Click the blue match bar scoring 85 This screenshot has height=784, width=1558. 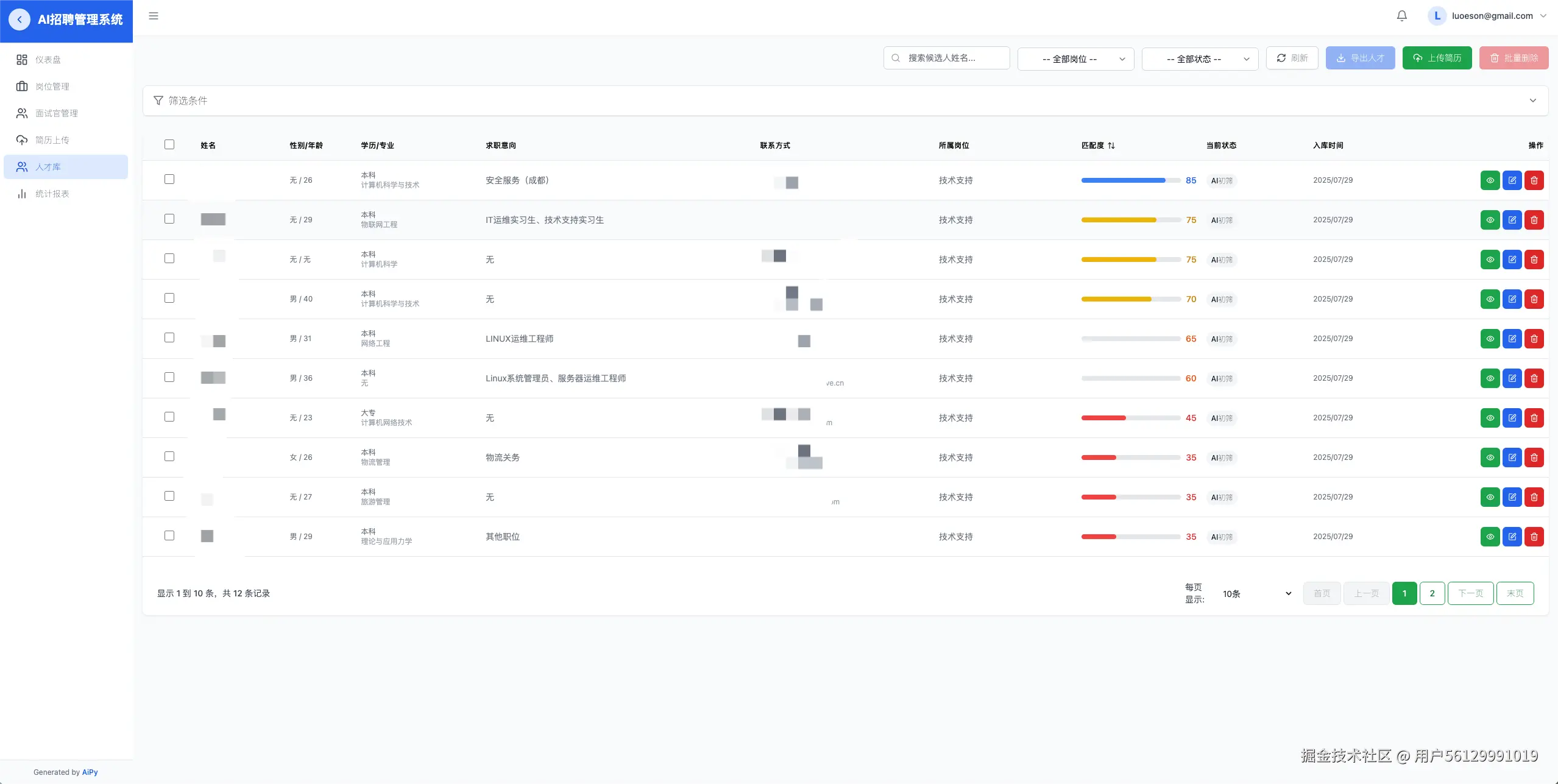click(x=1124, y=180)
